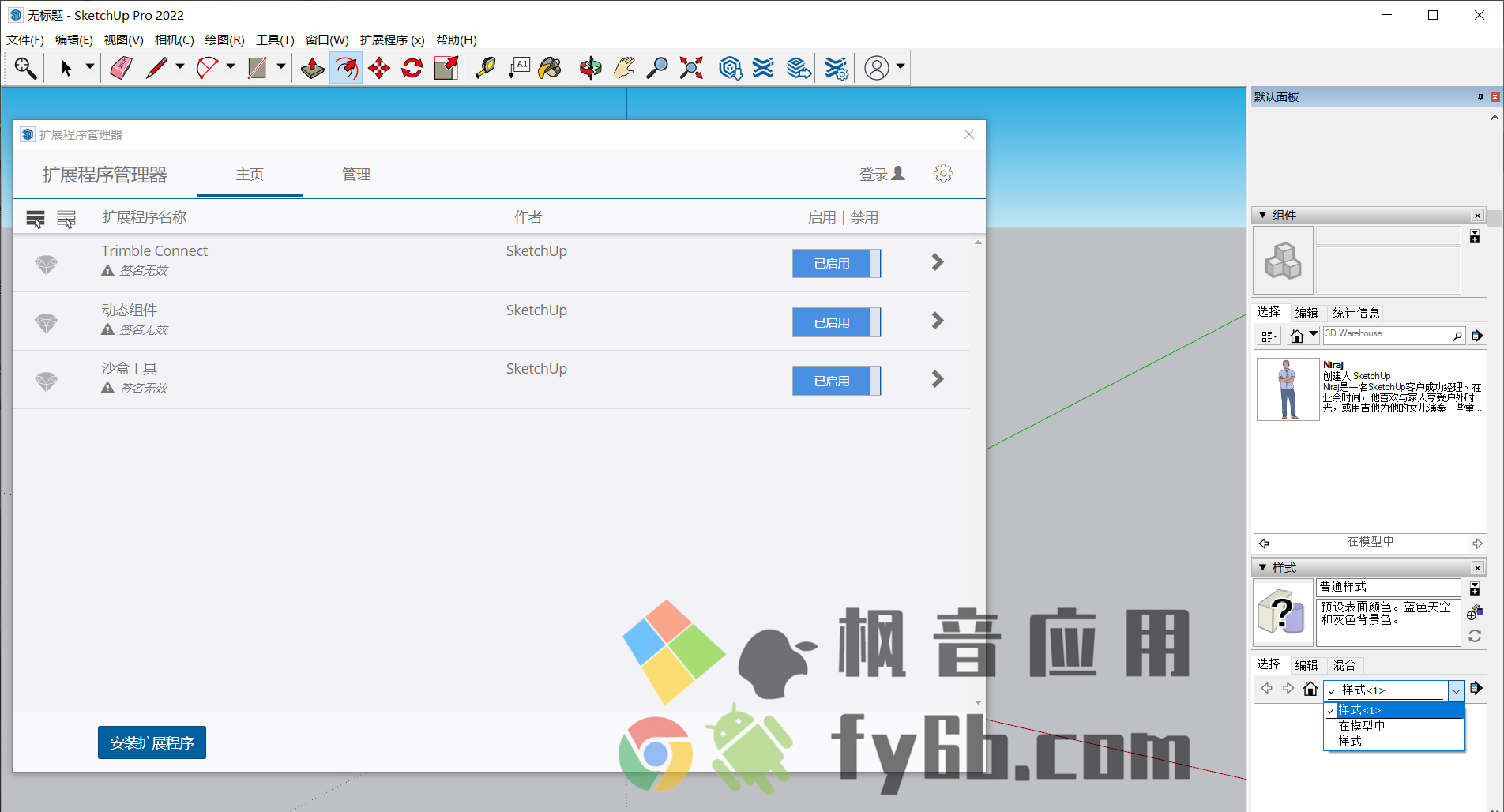Switch to 管理 tab

tap(356, 175)
